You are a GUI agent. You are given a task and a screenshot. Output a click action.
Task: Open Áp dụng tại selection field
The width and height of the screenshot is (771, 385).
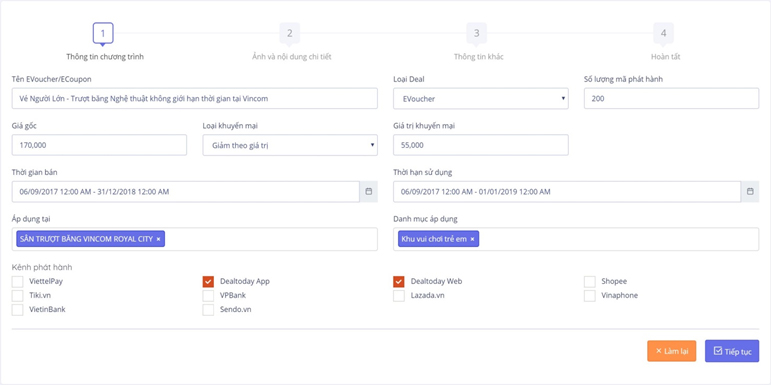(195, 239)
